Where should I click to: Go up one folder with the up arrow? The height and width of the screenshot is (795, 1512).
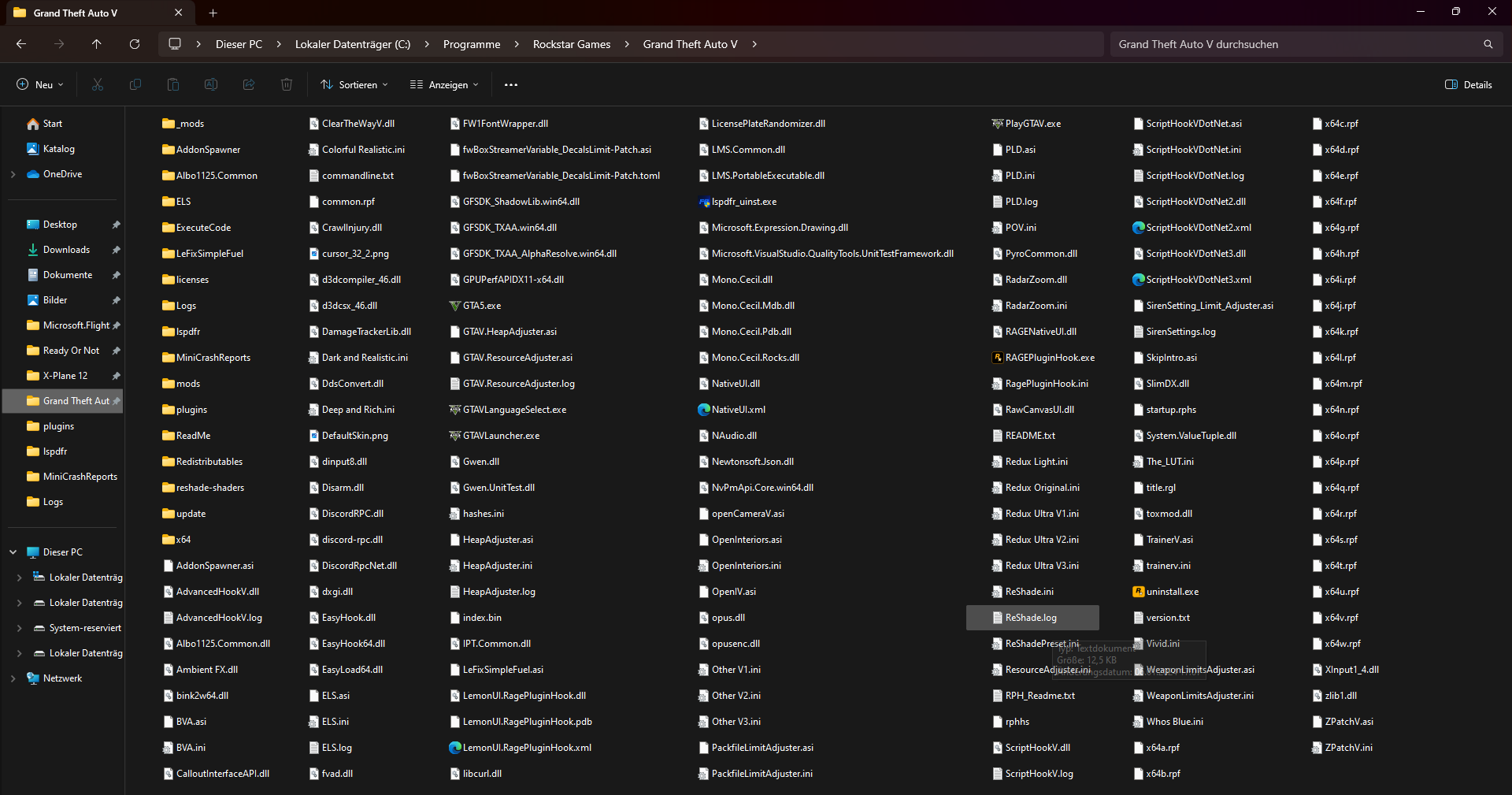pos(97,44)
